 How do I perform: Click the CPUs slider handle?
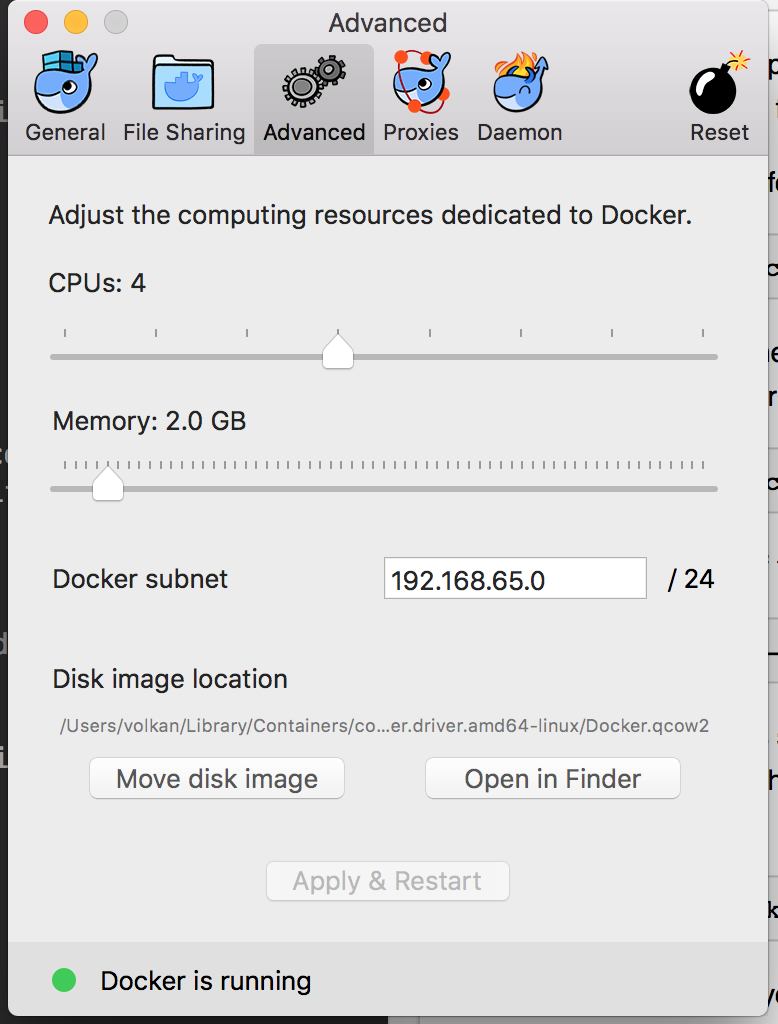[338, 351]
